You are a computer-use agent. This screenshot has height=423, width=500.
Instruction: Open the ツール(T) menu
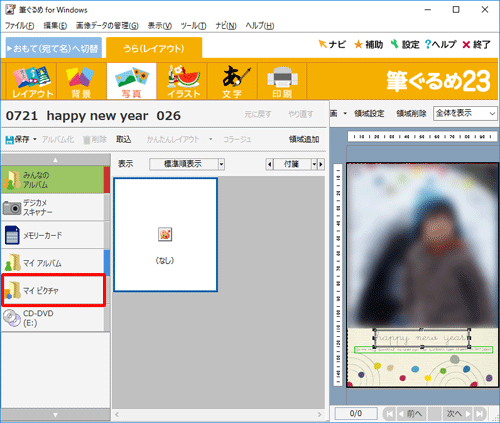point(193,26)
